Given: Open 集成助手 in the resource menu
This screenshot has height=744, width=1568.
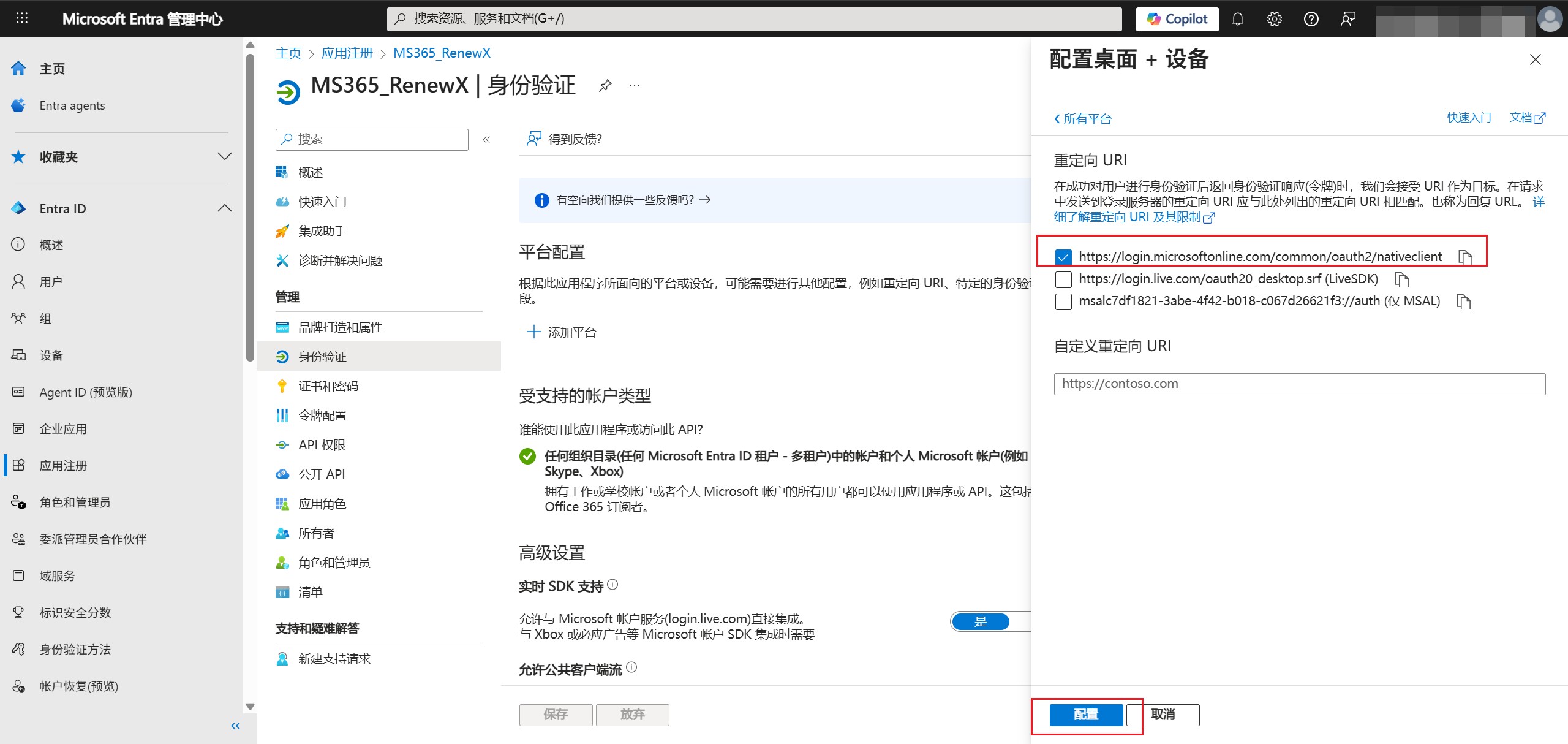Looking at the screenshot, I should tap(322, 231).
